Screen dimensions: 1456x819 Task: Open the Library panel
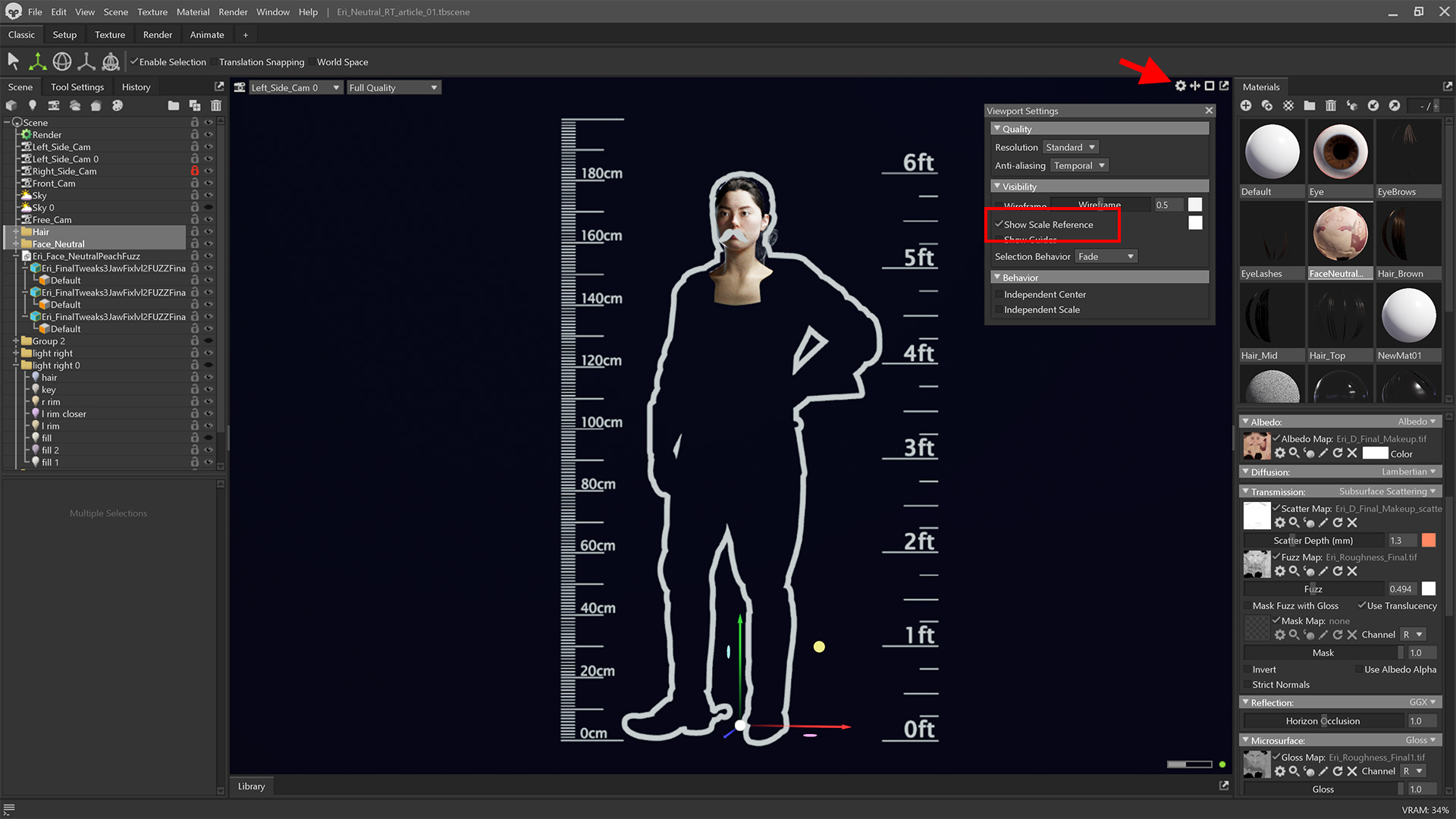coord(251,786)
